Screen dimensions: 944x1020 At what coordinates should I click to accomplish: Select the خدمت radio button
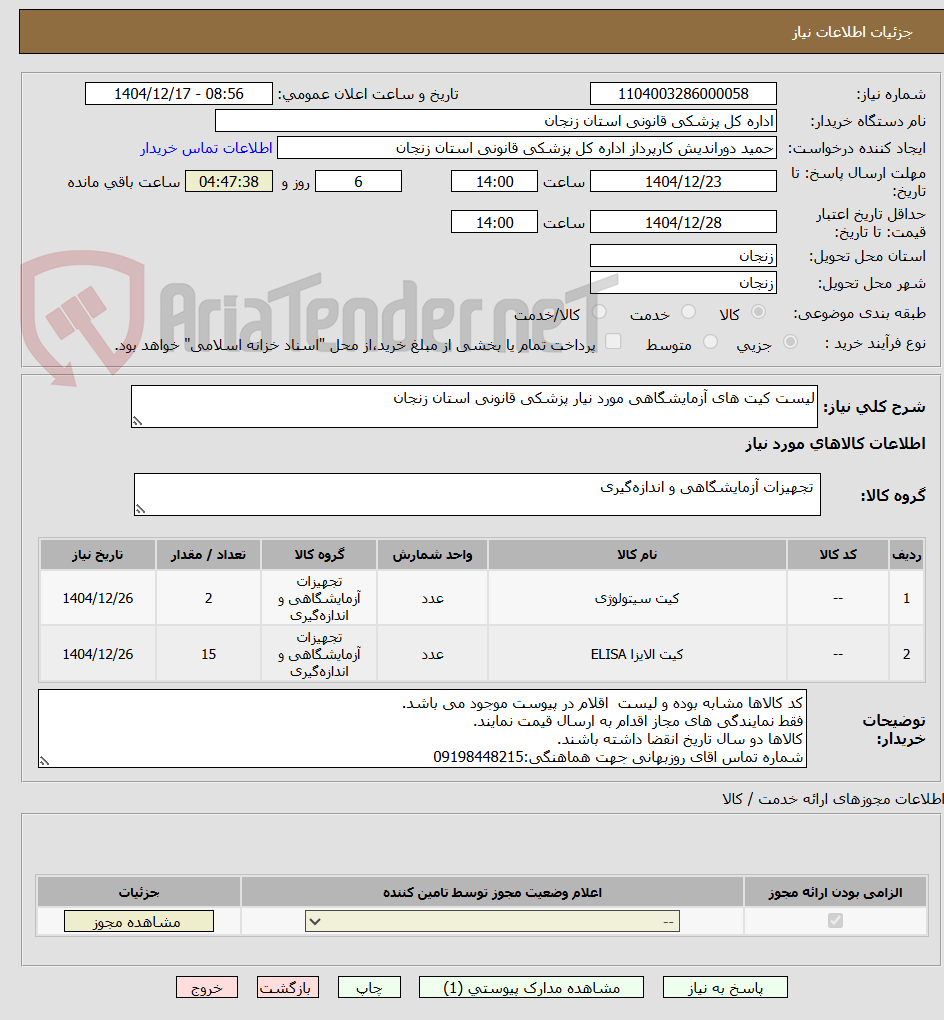click(x=688, y=313)
